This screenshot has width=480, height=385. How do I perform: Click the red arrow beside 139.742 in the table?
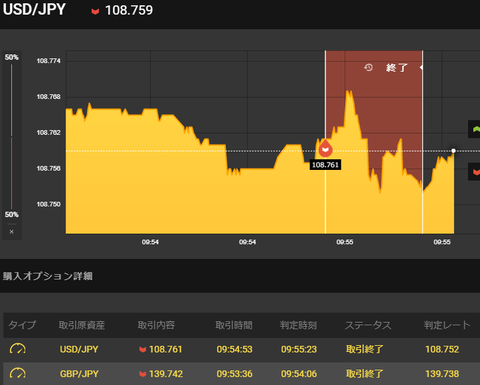pyautogui.click(x=143, y=374)
